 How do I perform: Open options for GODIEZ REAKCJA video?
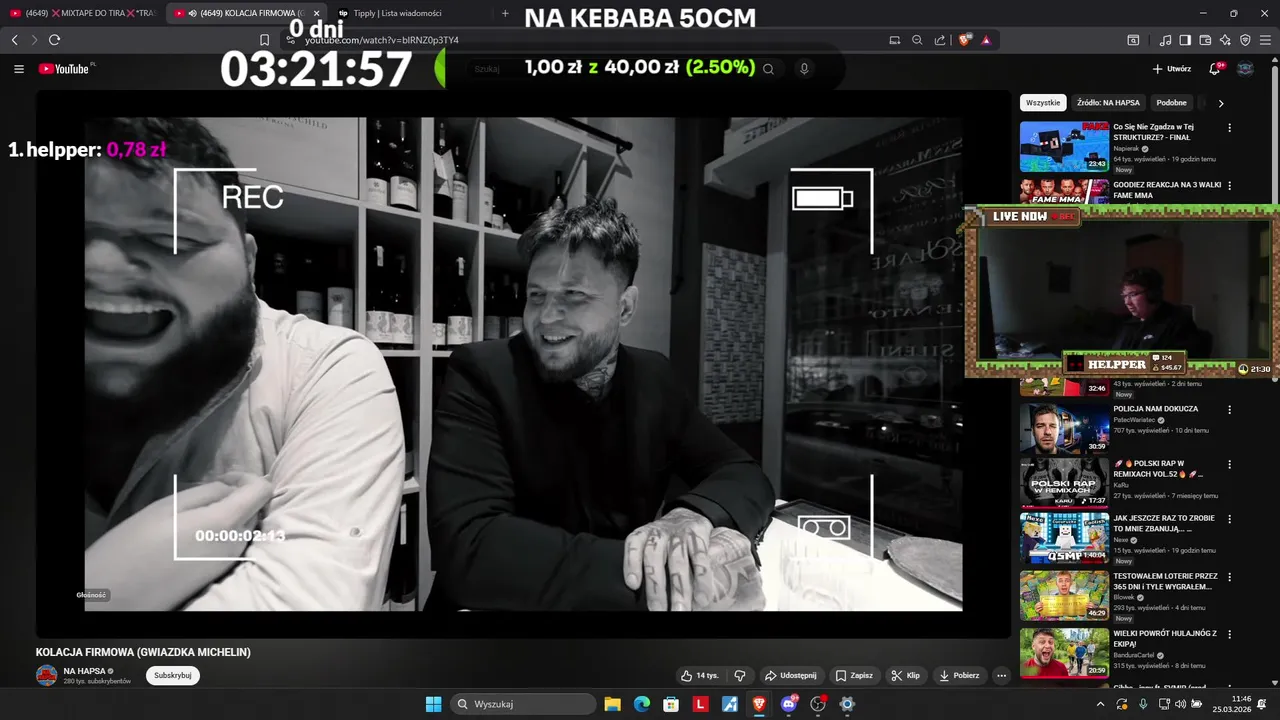click(1230, 186)
